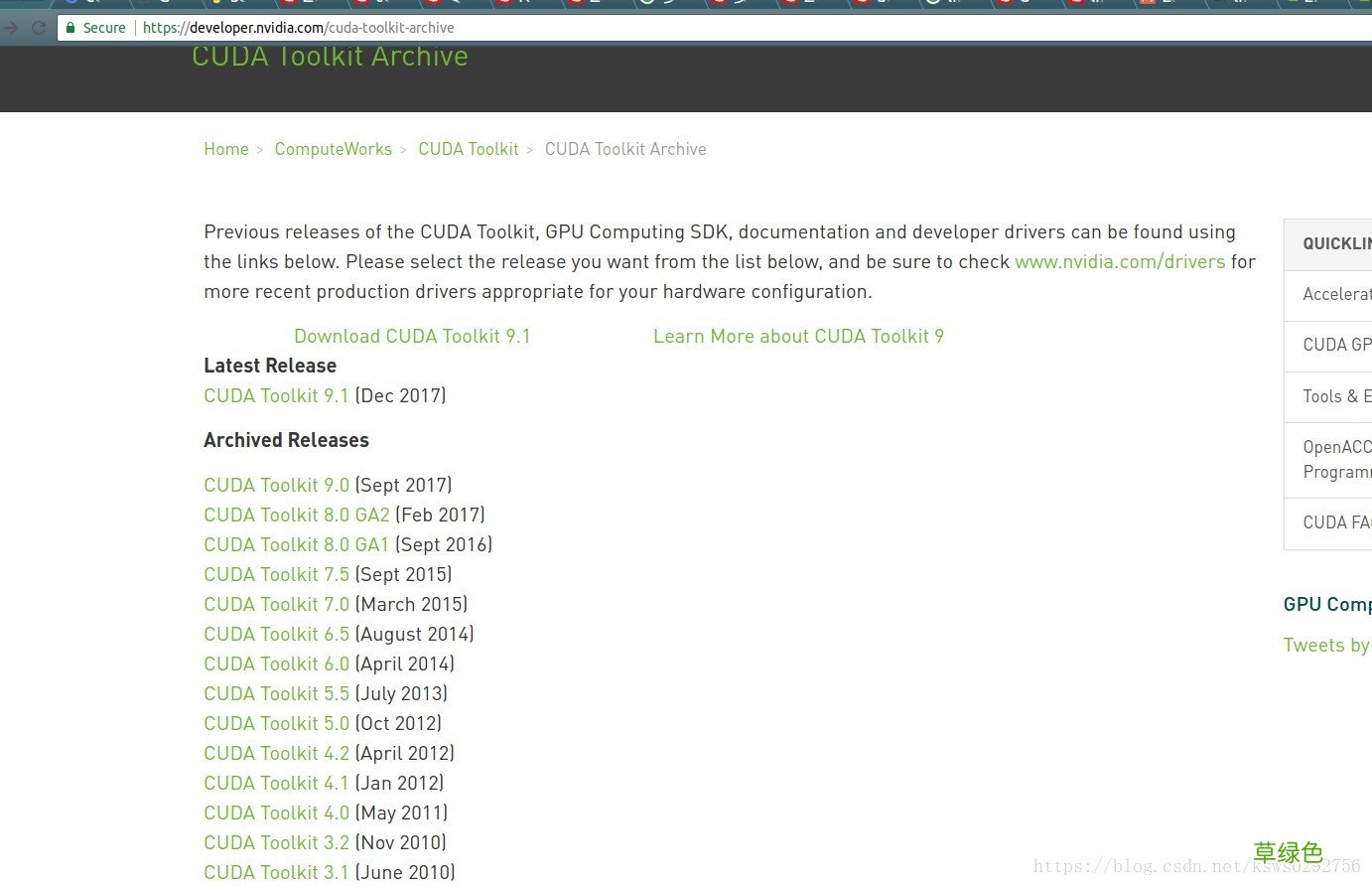Open CUDA Toolkit 9.0 archive link
The height and width of the screenshot is (886, 1372).
click(x=277, y=486)
